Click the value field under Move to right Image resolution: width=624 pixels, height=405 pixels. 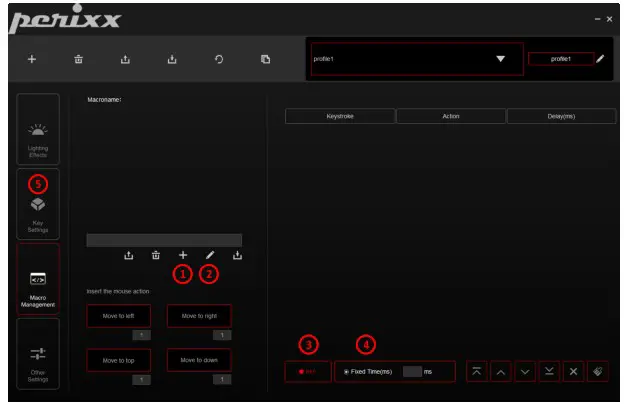(x=222, y=335)
